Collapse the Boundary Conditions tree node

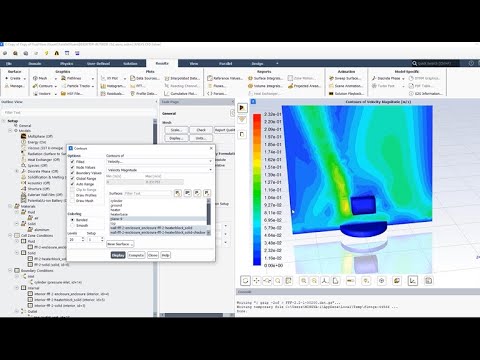[10, 270]
